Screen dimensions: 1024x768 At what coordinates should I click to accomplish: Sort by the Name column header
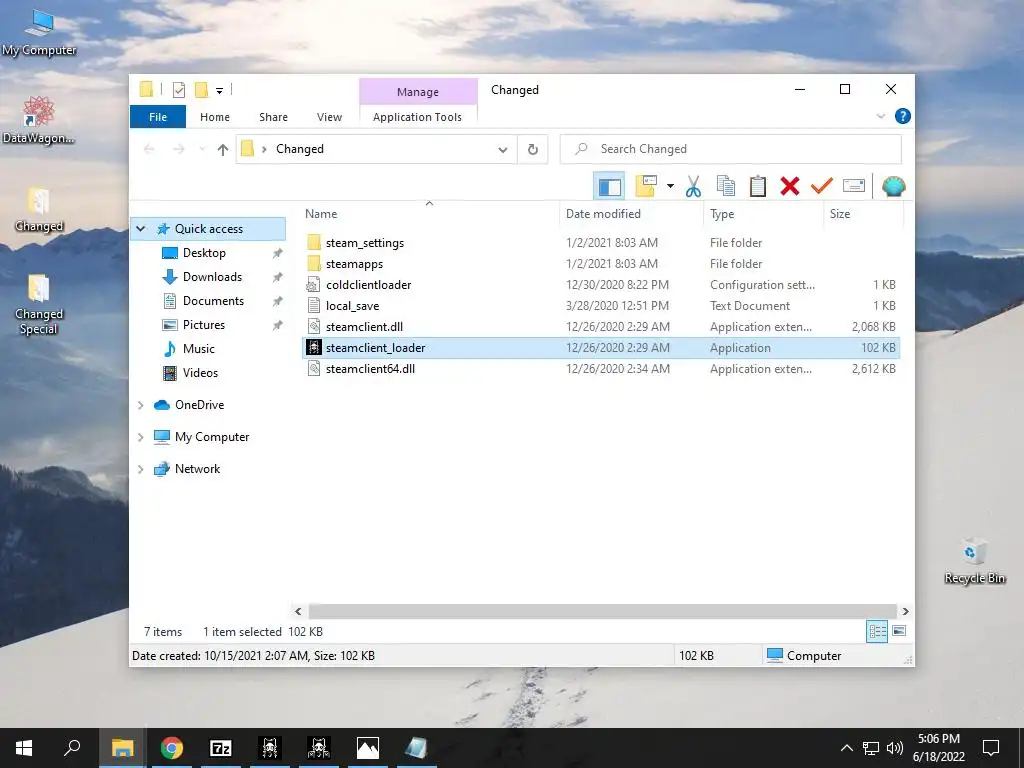321,214
